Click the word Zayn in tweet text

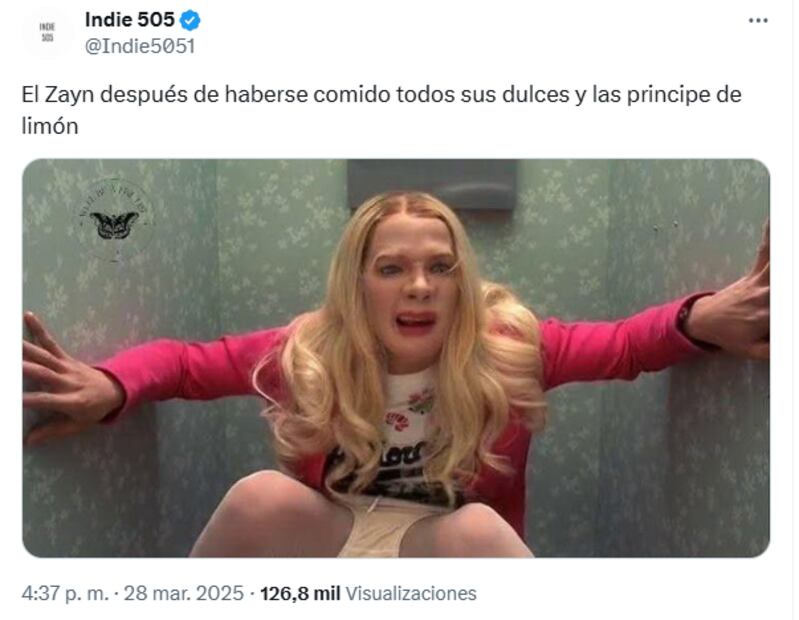click(x=70, y=95)
